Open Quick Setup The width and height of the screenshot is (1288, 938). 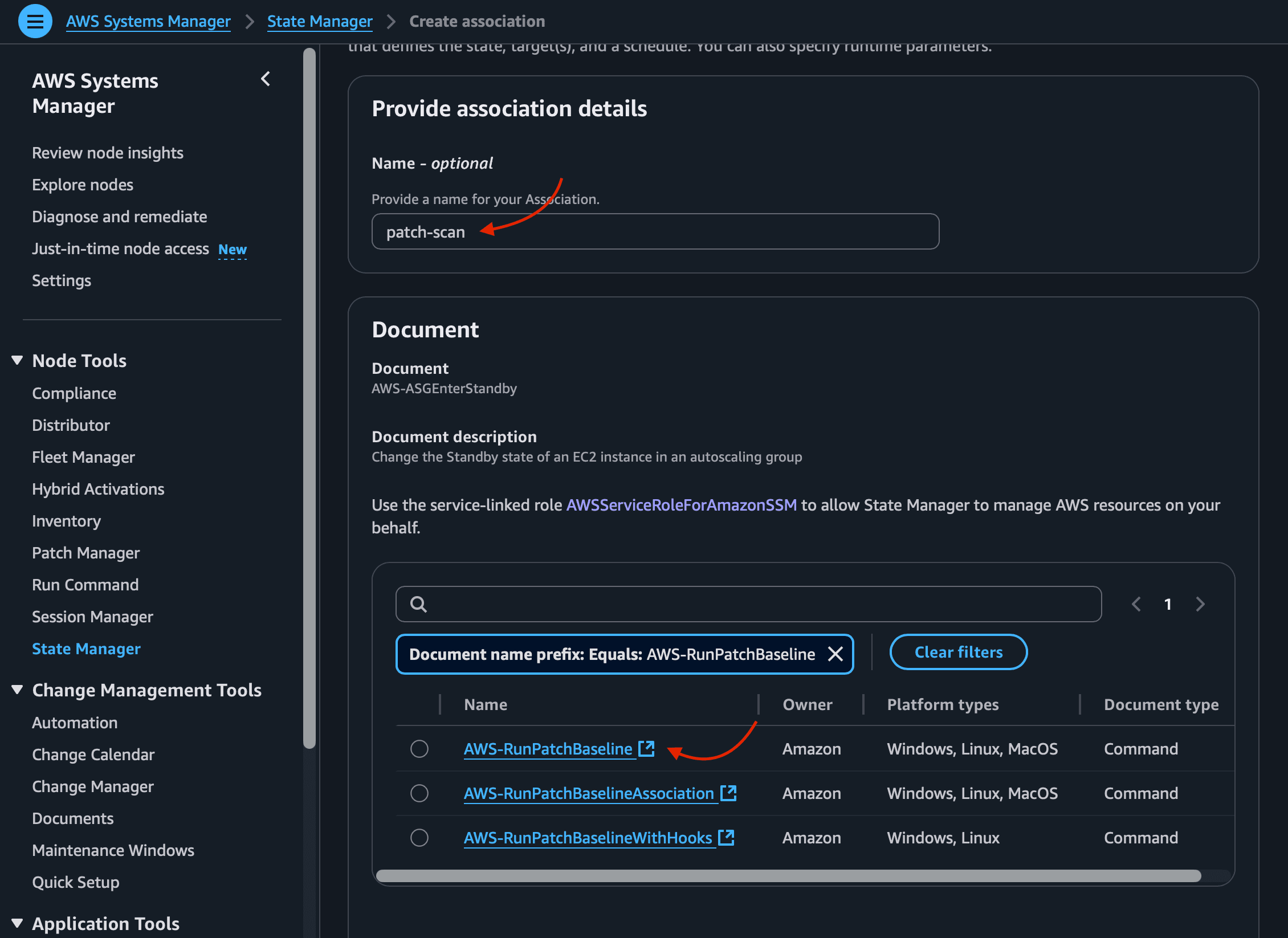pyautogui.click(x=76, y=882)
